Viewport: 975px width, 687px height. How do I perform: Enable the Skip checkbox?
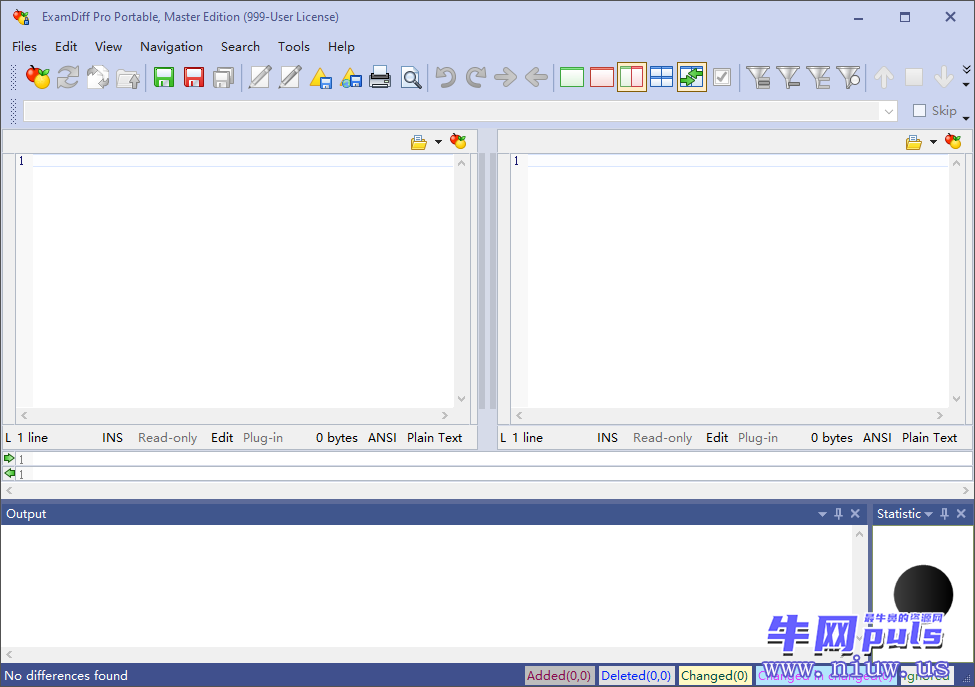pos(919,111)
